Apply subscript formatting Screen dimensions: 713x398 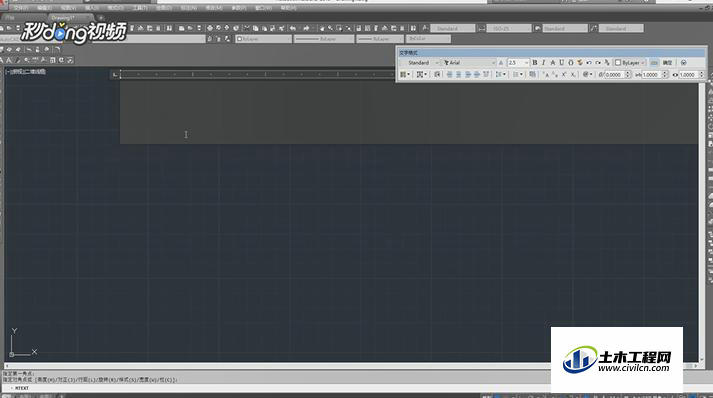pos(573,75)
